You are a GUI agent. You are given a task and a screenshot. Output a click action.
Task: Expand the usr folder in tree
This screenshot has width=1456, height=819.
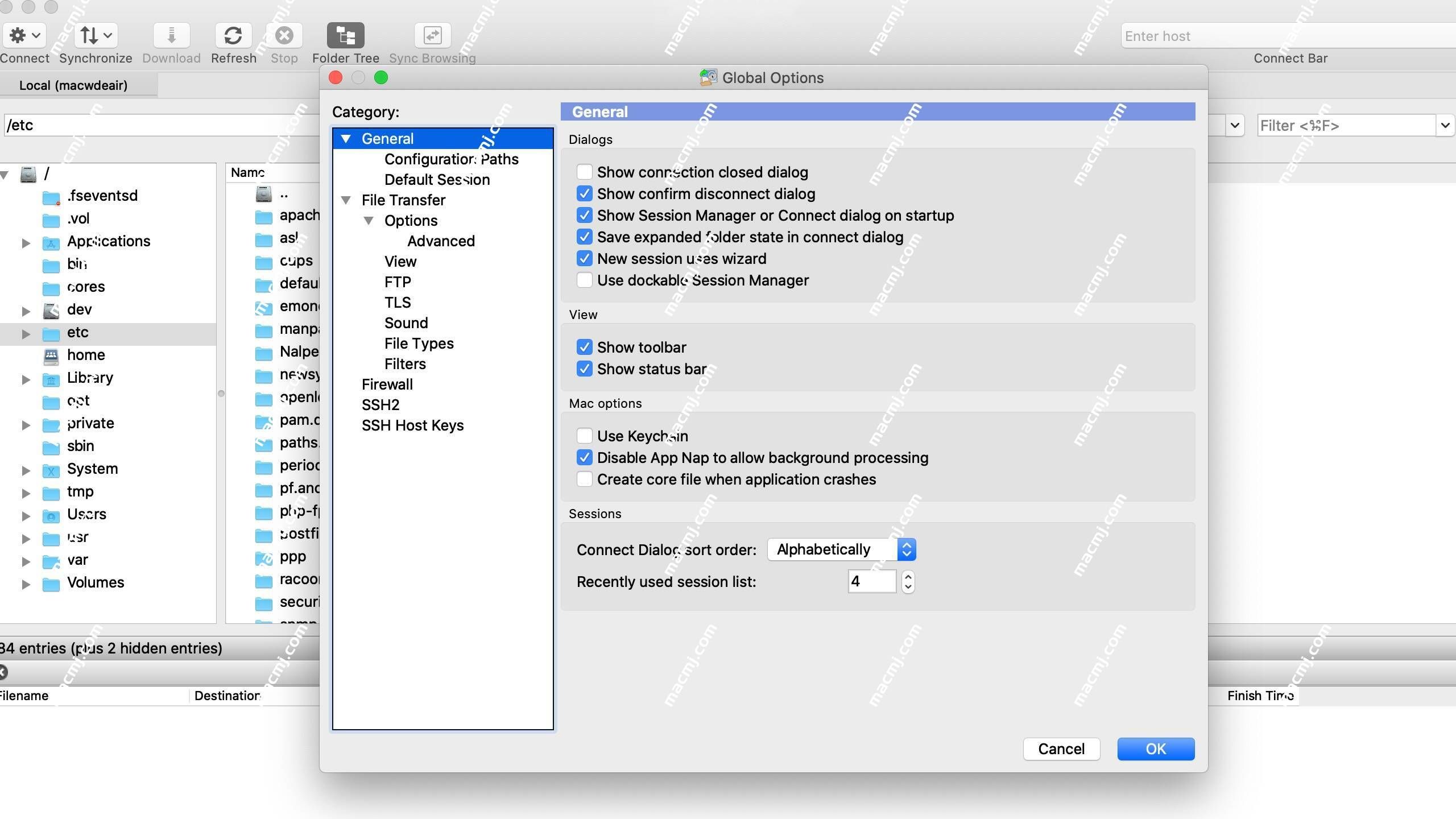(x=26, y=539)
